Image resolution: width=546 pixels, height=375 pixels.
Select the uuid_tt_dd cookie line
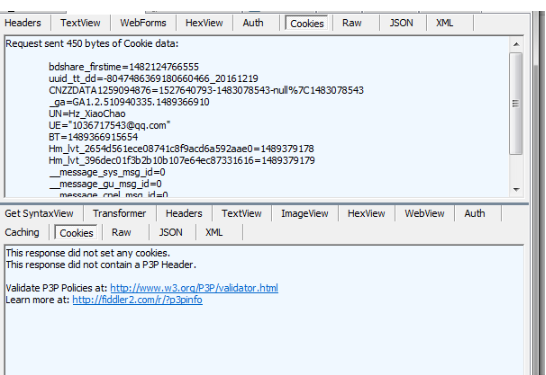pos(153,78)
